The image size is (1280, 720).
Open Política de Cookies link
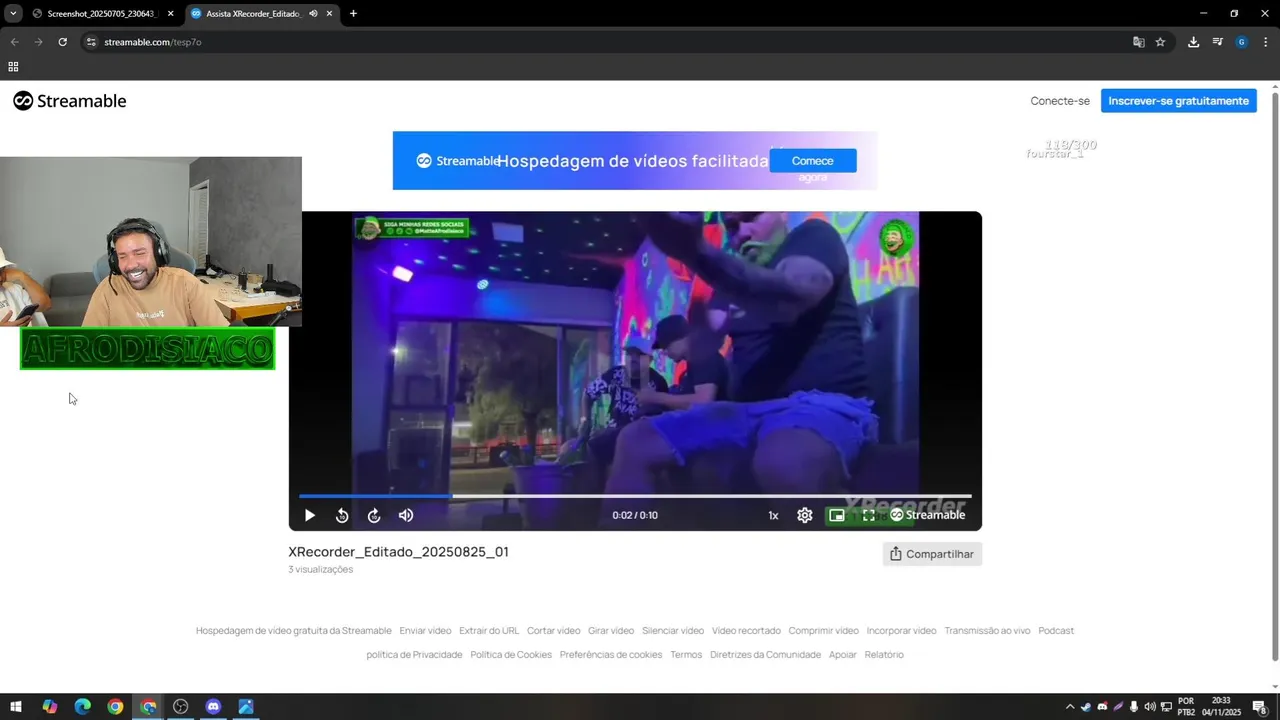coord(511,655)
